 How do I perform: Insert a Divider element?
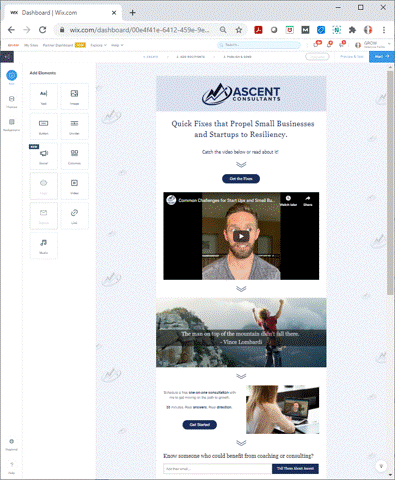point(74,126)
